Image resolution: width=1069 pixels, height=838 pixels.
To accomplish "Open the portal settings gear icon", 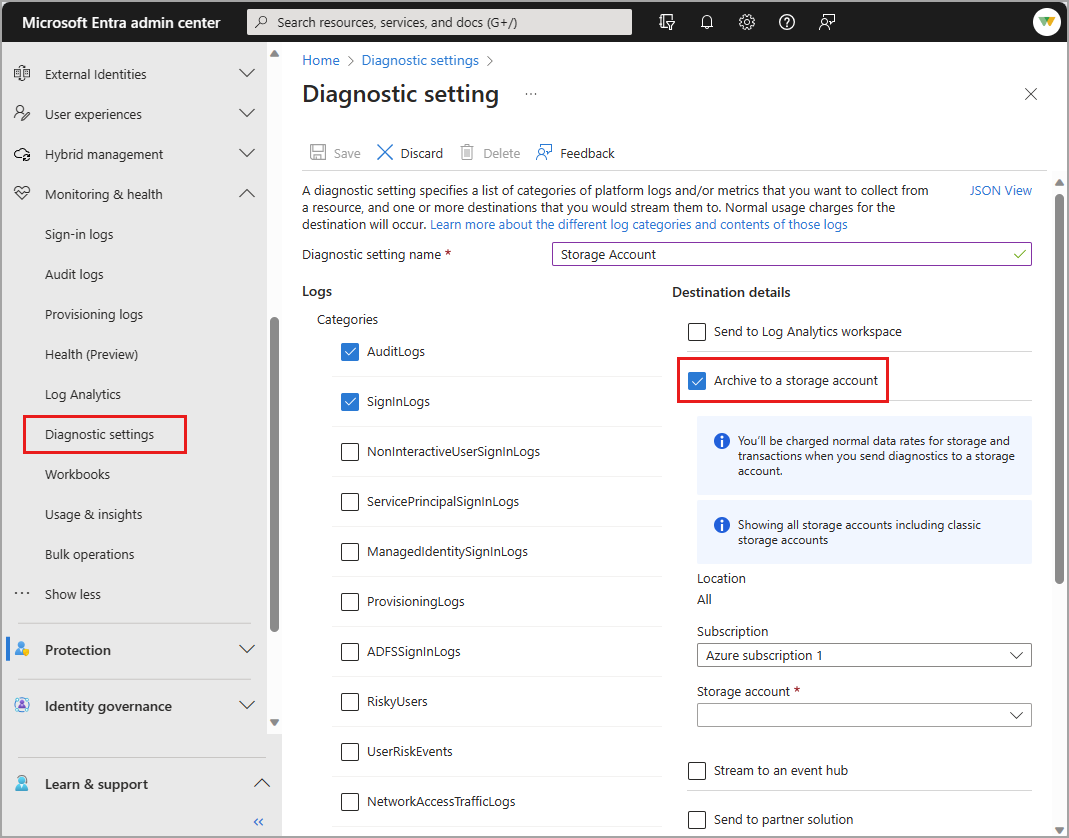I will [x=747, y=22].
